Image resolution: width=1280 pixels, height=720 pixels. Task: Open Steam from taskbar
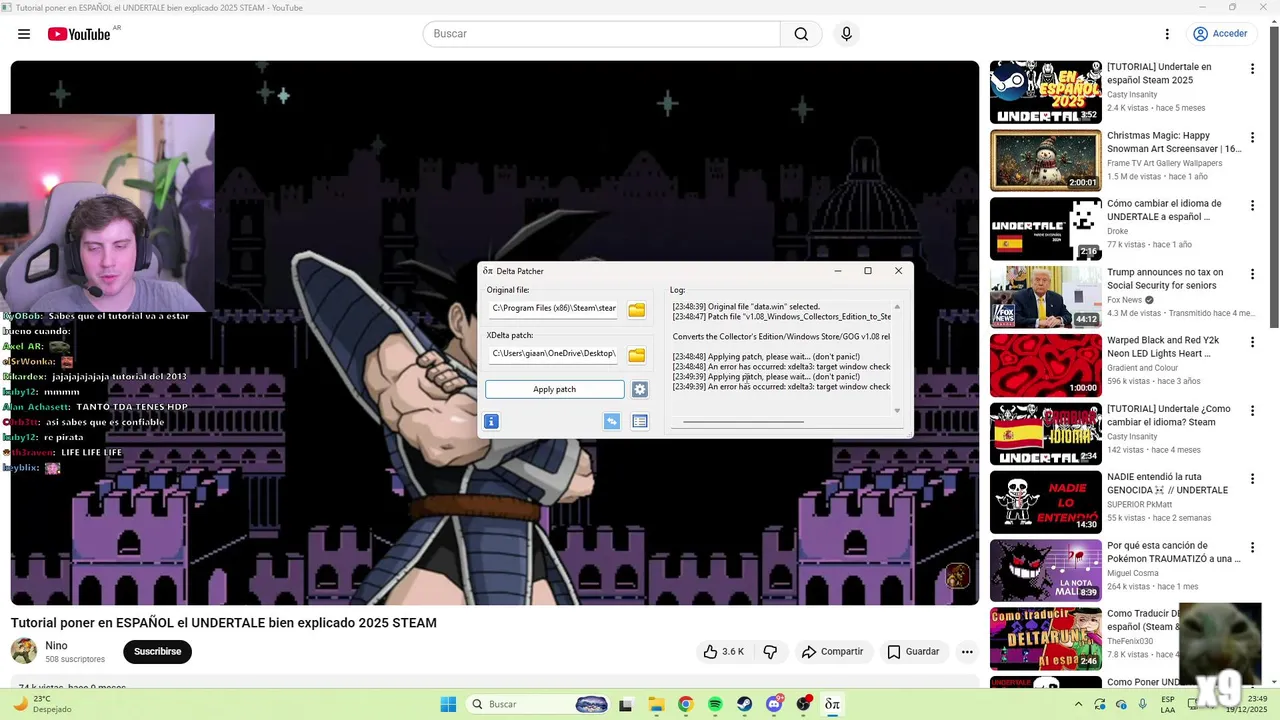point(745,704)
